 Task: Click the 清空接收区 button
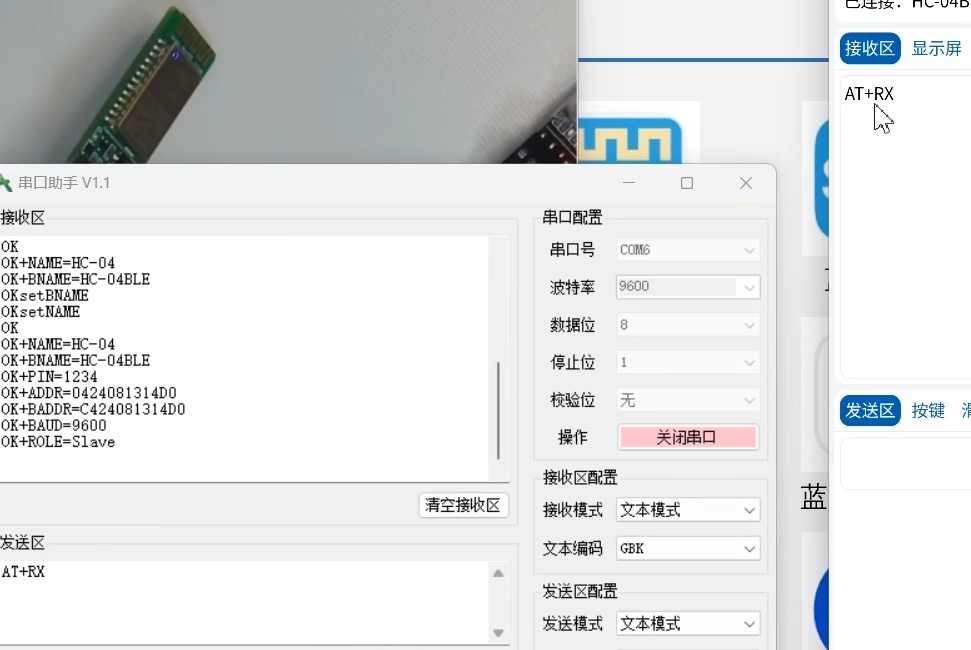[x=463, y=505]
